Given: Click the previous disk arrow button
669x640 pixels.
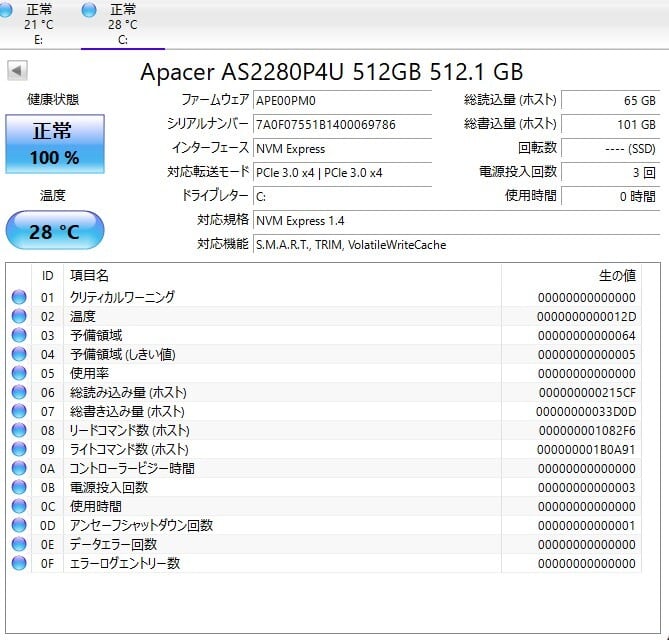Looking at the screenshot, I should coord(17,71).
